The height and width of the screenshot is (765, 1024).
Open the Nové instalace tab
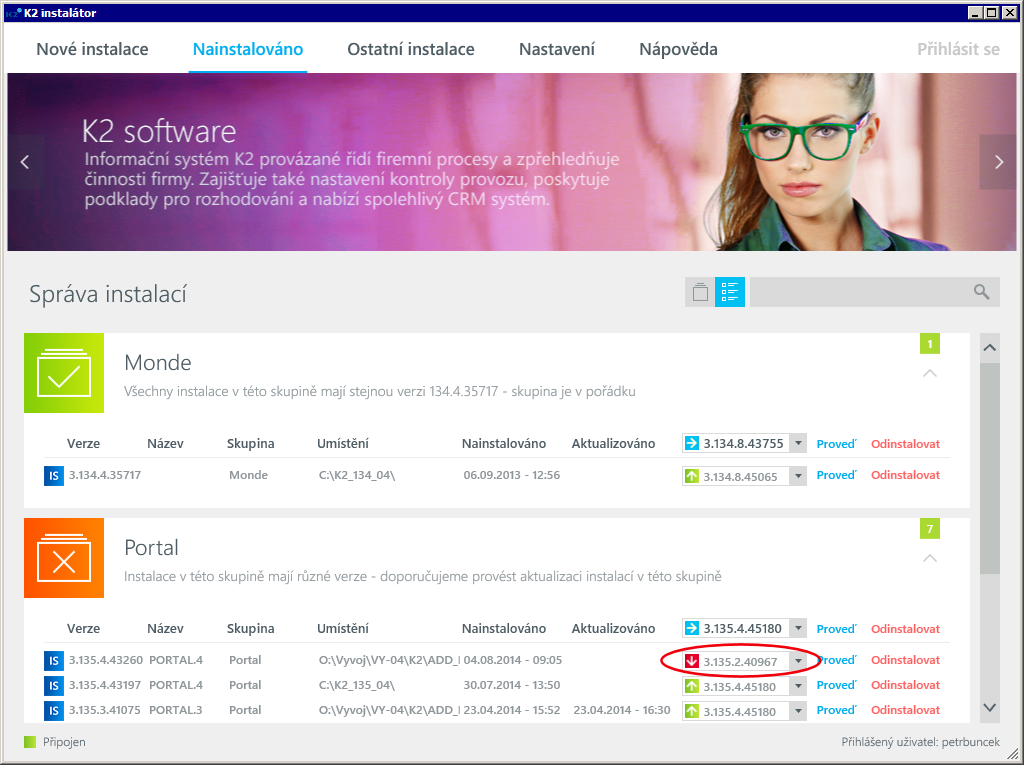[x=92, y=49]
